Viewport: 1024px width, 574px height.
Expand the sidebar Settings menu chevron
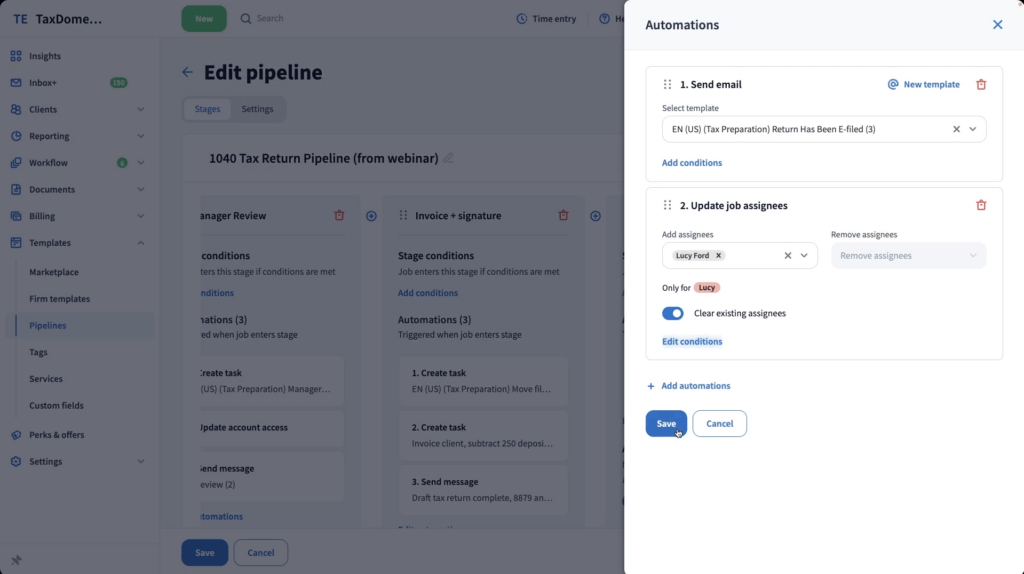140,461
